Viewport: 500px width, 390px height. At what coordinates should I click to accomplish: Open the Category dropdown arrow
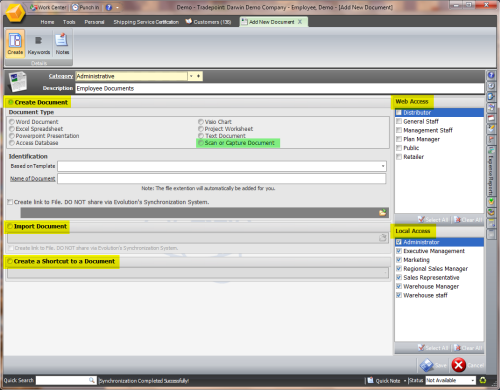[x=191, y=76]
